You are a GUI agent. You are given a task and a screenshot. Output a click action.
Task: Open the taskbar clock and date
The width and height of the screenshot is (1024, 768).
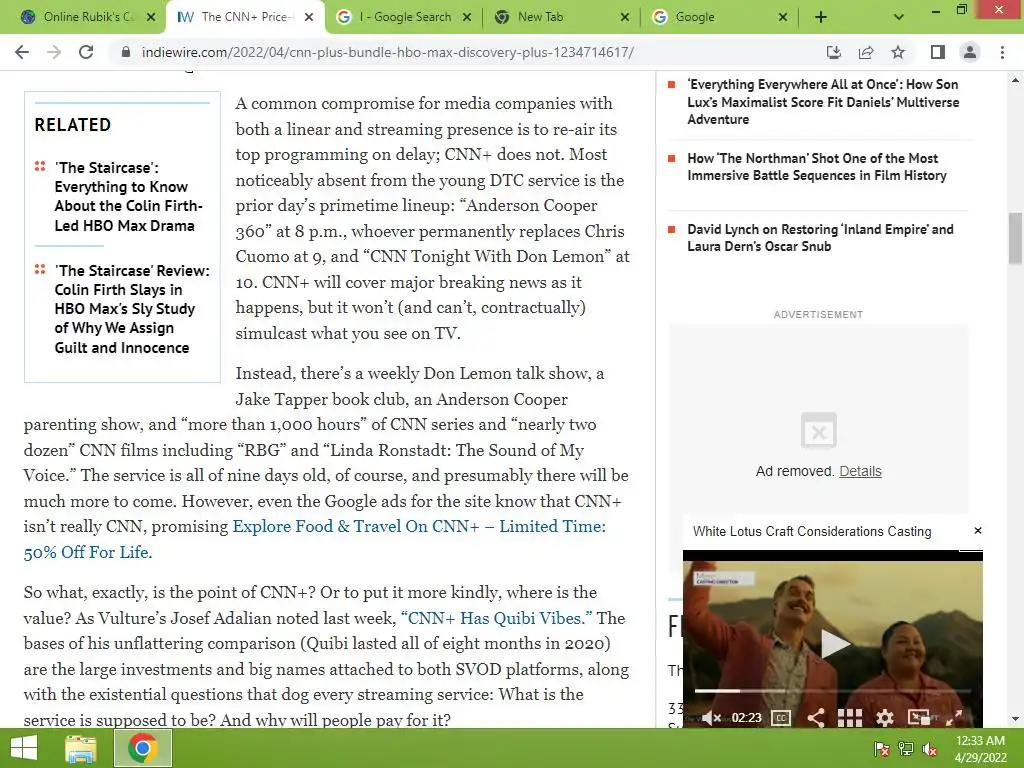coord(980,749)
